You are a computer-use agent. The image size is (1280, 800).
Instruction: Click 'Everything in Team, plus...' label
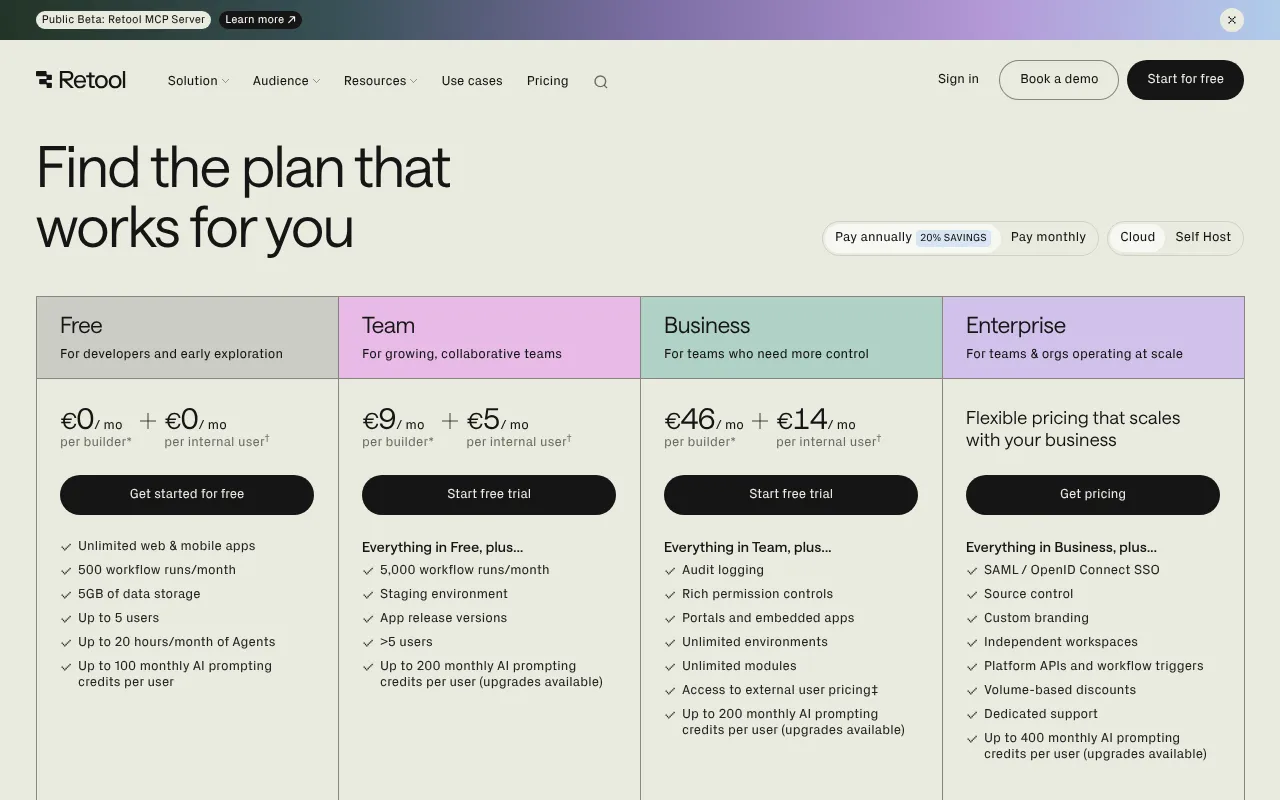(x=748, y=547)
